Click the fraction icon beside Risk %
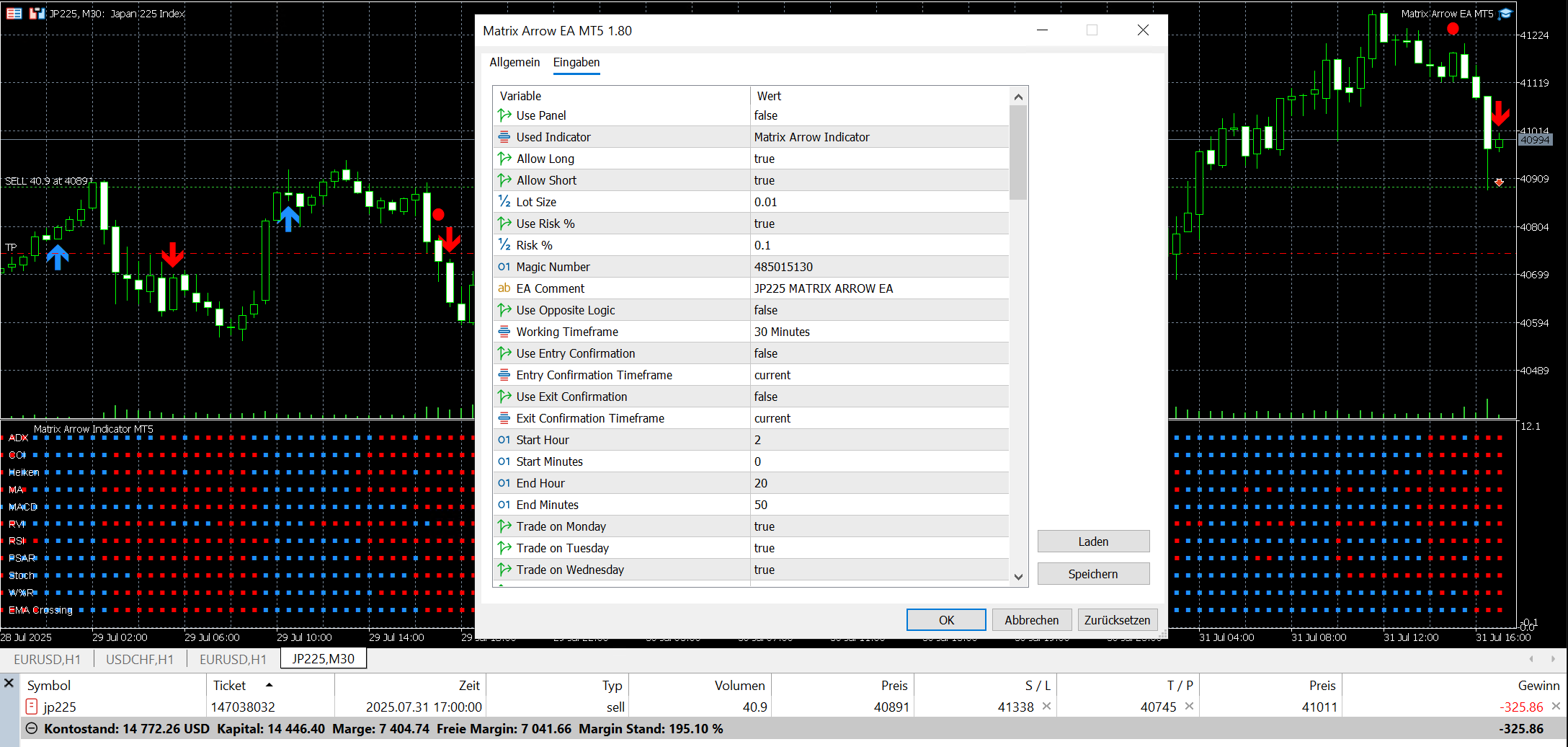Image resolution: width=1568 pixels, height=747 pixels. coord(504,245)
